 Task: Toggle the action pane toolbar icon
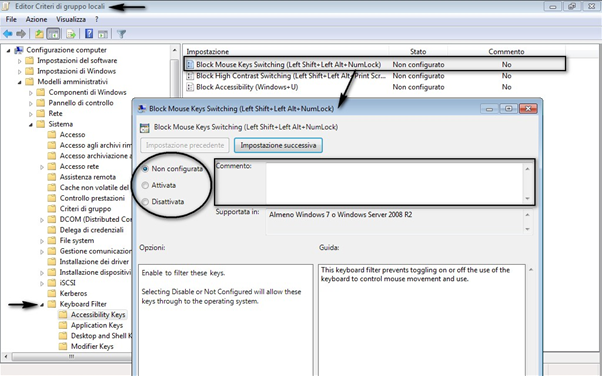pos(103,34)
